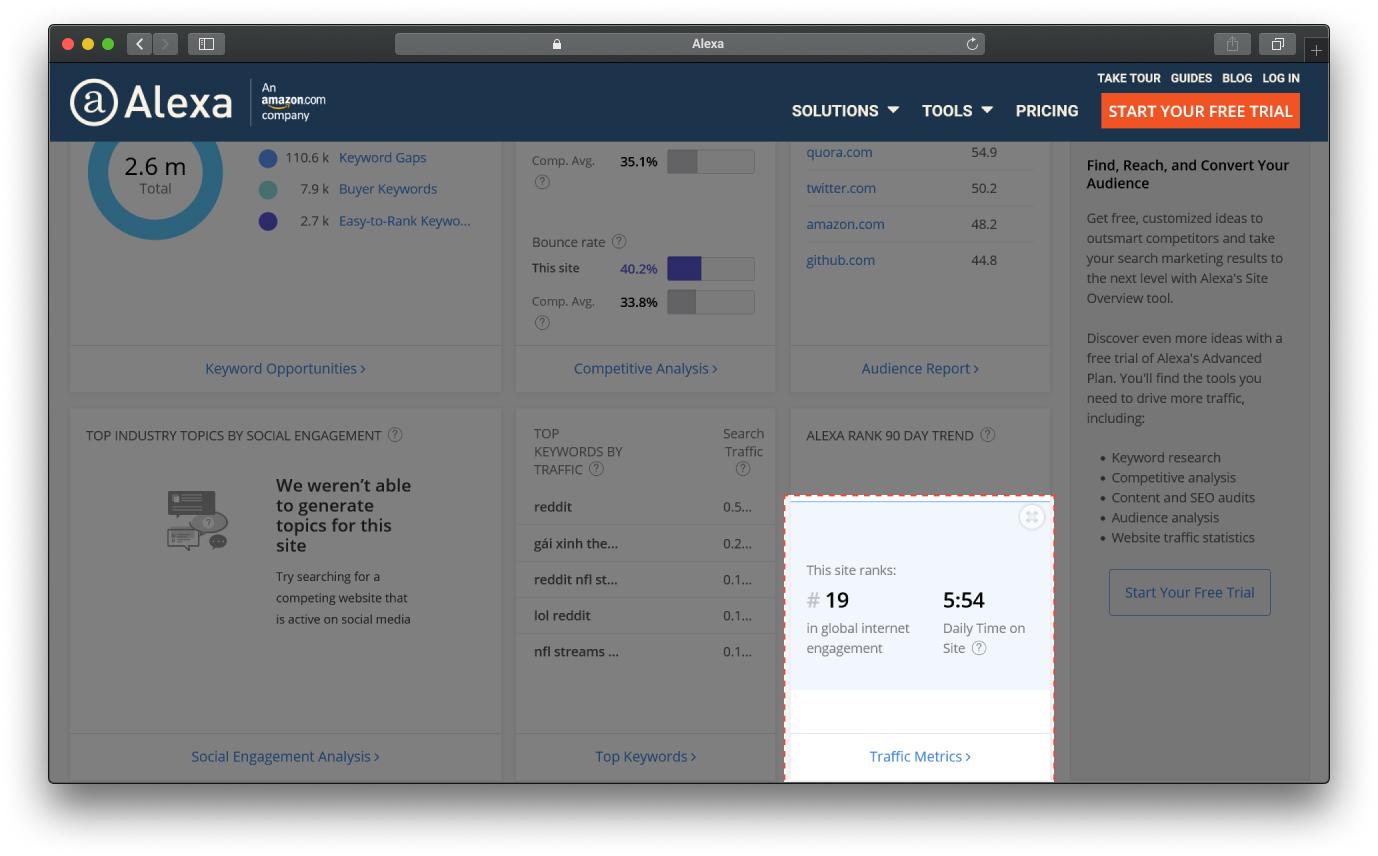1378x856 pixels.
Task: Open Keyword Opportunities link
Action: (x=285, y=368)
